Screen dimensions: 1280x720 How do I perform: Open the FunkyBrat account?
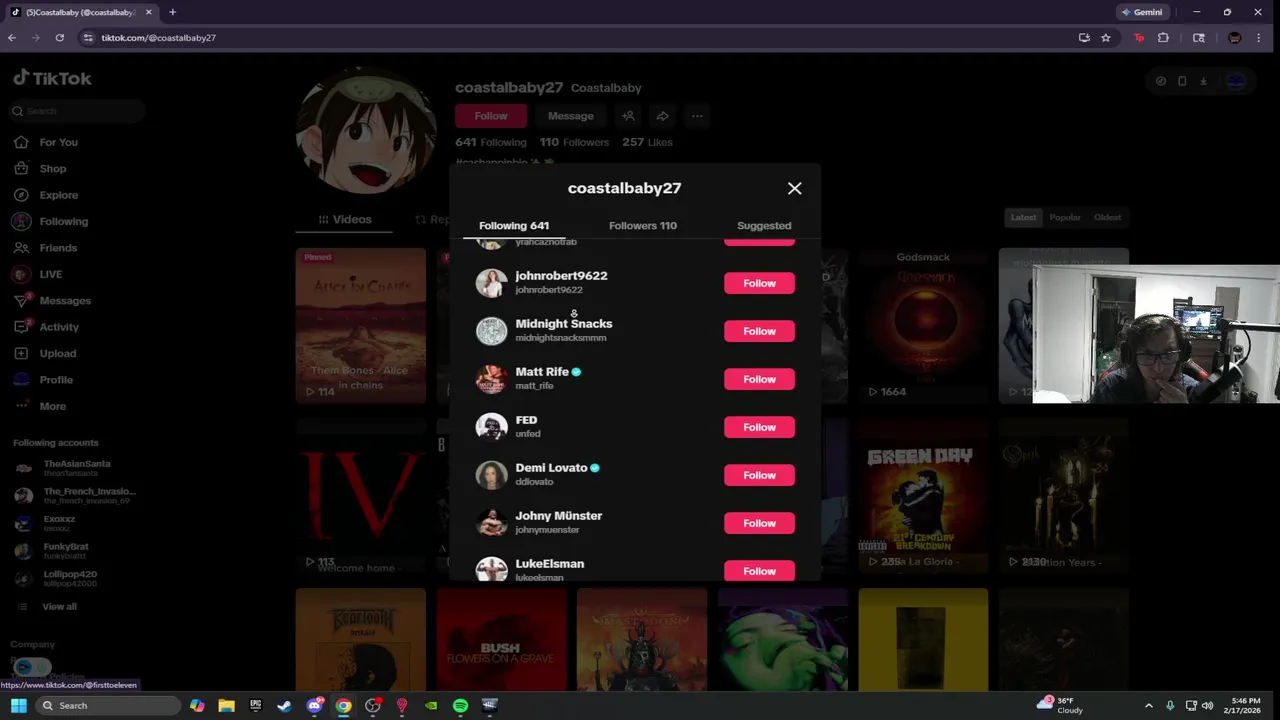[x=65, y=551]
